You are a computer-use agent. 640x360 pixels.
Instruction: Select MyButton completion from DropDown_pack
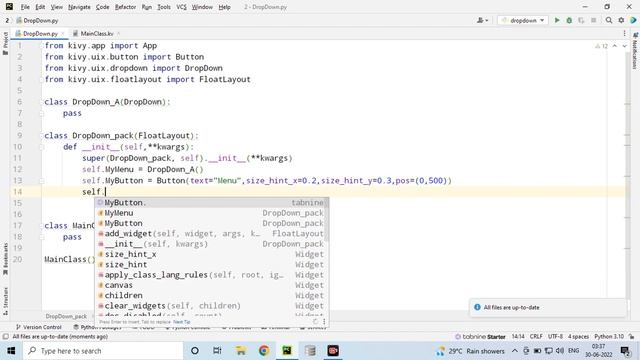pyautogui.click(x=211, y=223)
